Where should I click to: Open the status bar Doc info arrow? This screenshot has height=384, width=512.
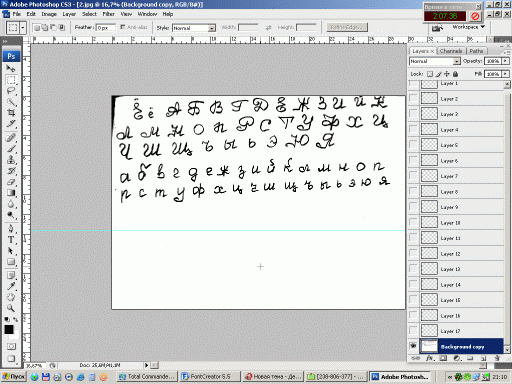pos(146,365)
